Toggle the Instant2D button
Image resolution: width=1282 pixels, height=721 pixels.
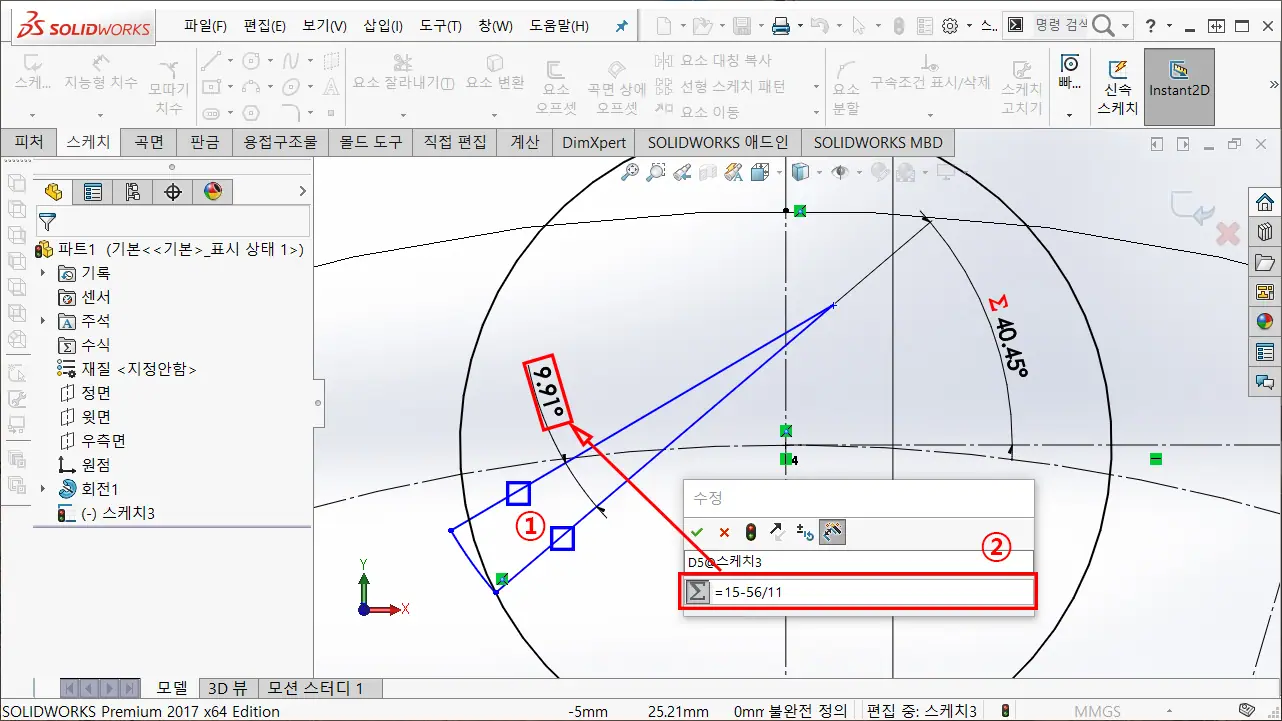point(1179,87)
